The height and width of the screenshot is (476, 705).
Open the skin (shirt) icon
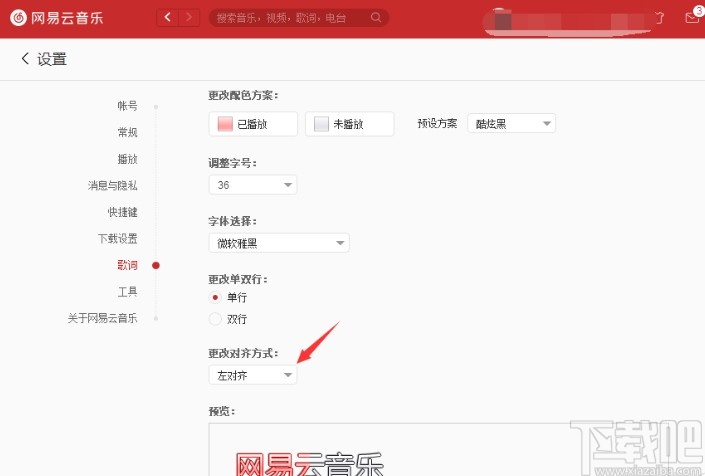[659, 18]
